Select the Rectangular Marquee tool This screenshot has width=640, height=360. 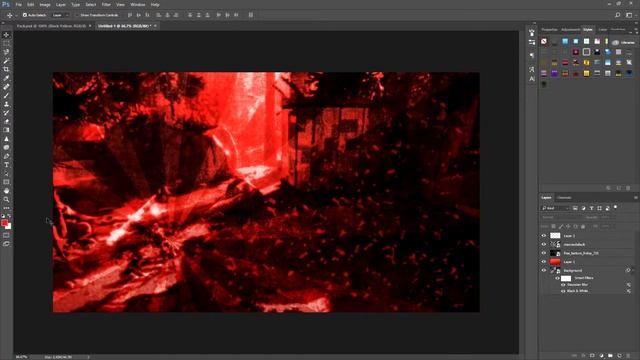coord(6,43)
